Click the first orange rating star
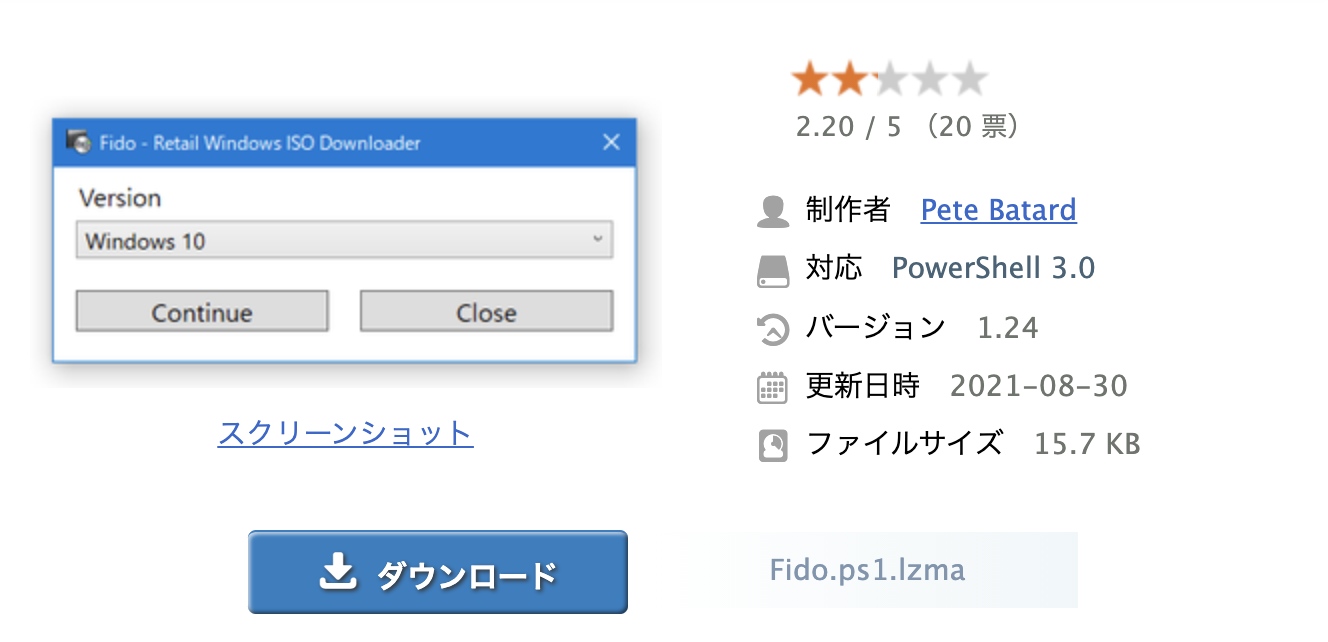The width and height of the screenshot is (1328, 642). click(810, 79)
